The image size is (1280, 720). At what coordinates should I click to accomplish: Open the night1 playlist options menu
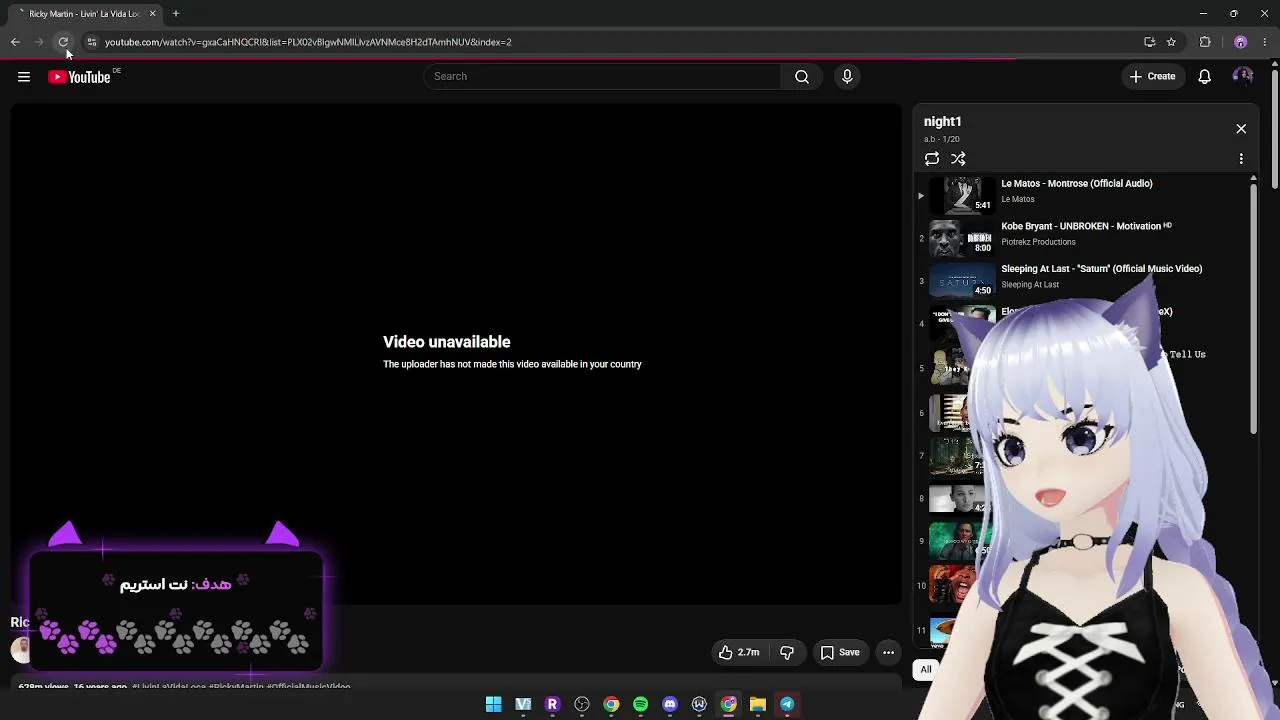pyautogui.click(x=1241, y=159)
